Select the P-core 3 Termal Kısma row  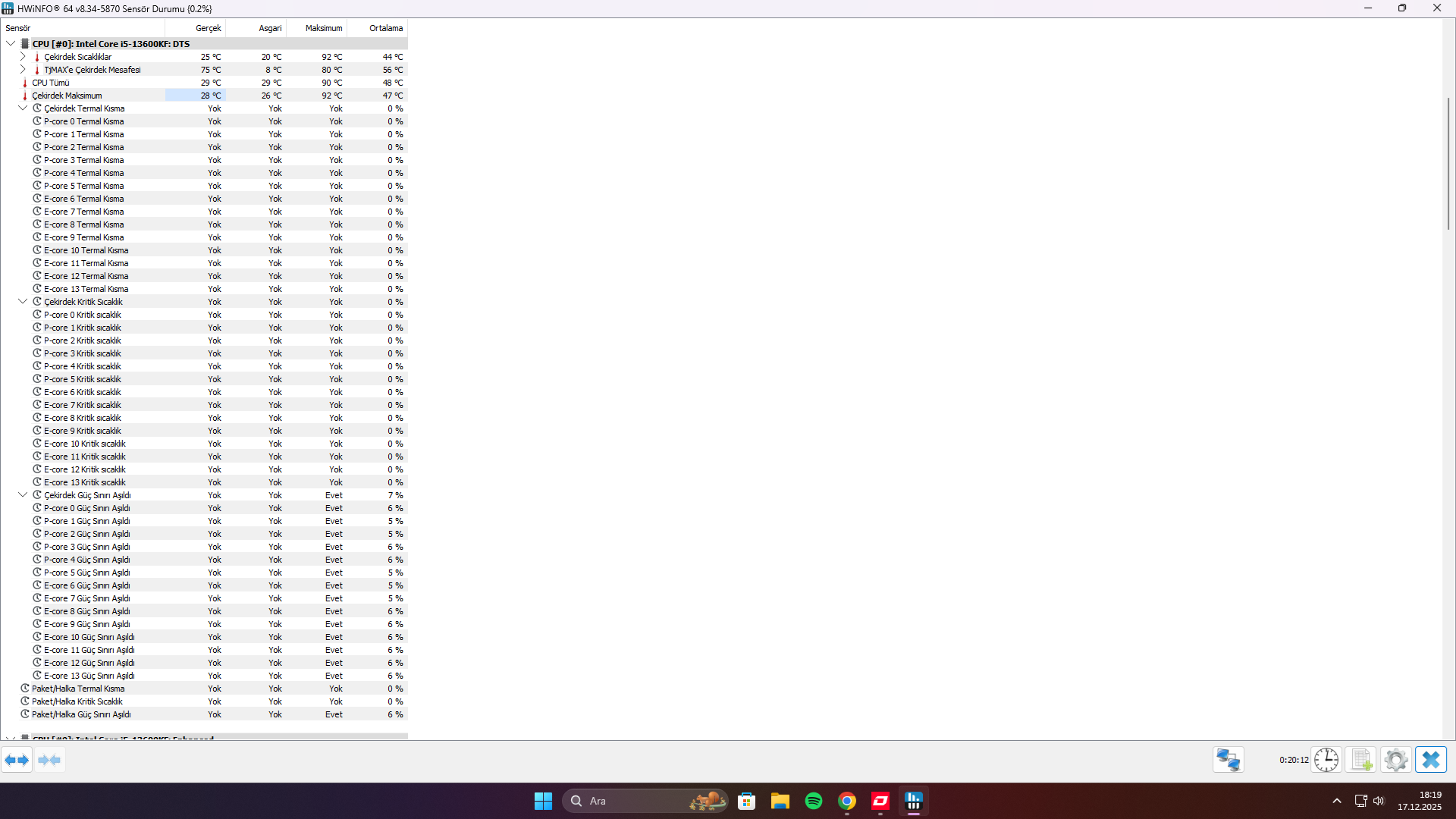pos(204,160)
